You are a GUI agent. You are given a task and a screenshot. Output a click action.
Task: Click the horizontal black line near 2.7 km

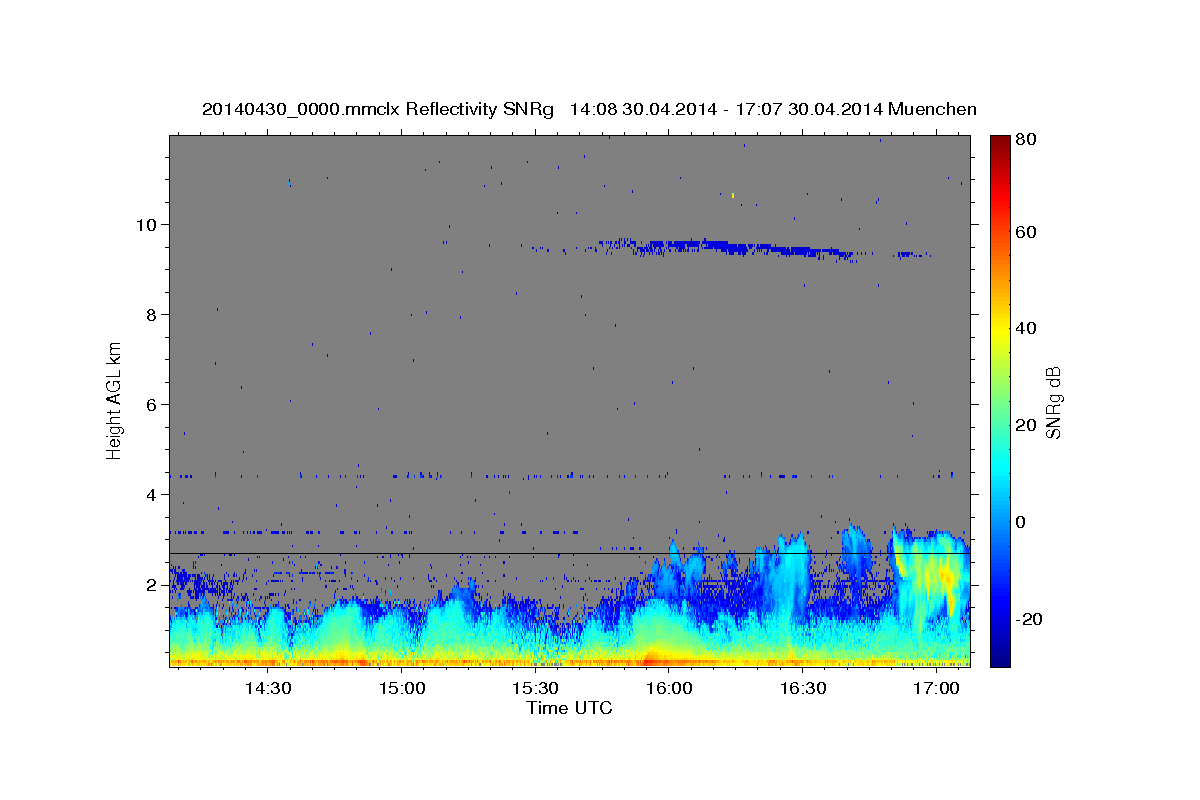click(x=569, y=553)
